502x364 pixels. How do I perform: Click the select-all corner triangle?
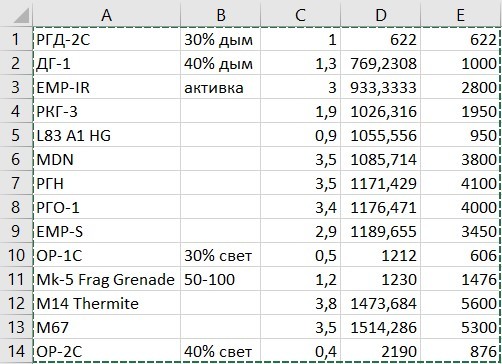[x=22, y=16]
